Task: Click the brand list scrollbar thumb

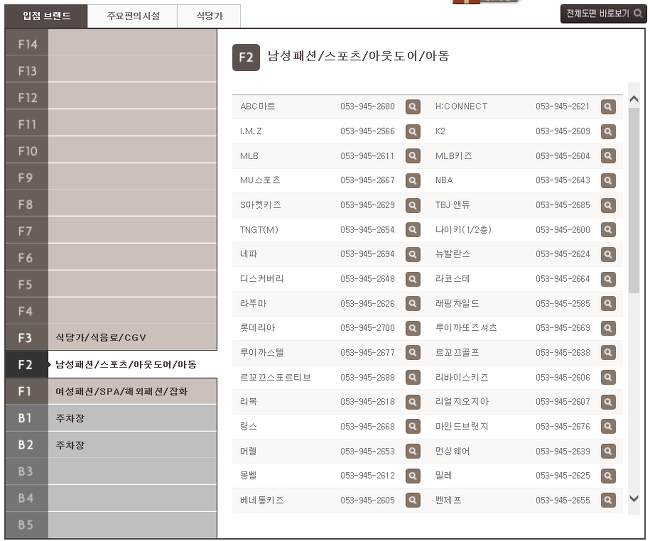Action: tap(634, 201)
